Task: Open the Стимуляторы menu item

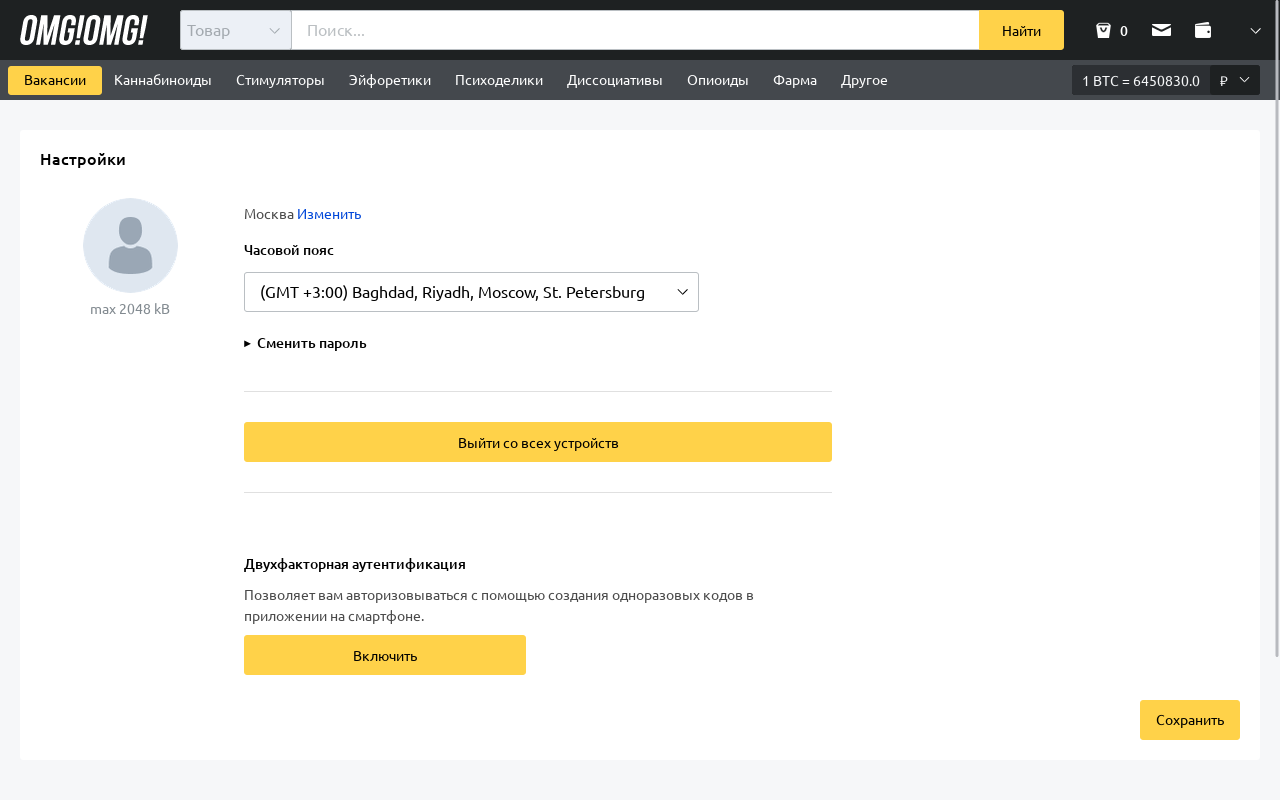Action: pos(280,80)
